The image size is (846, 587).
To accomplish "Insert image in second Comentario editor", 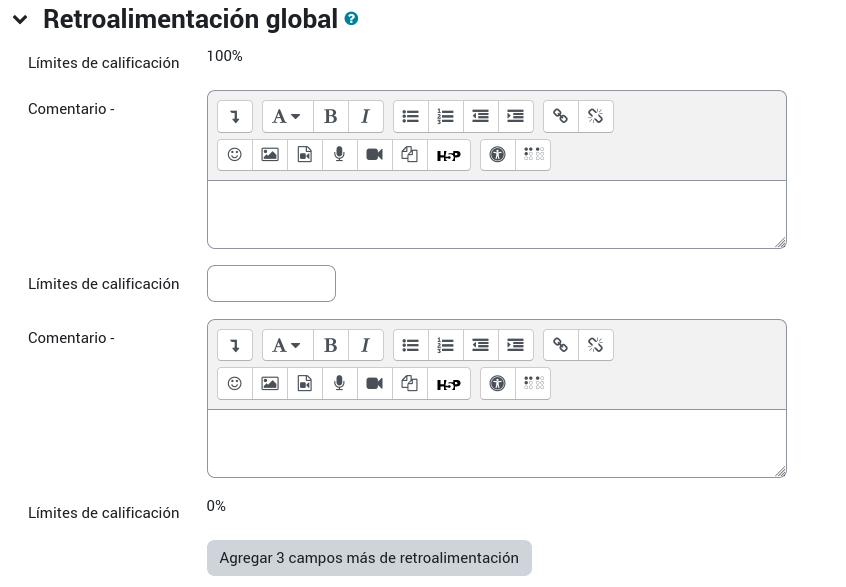I will 270,384.
